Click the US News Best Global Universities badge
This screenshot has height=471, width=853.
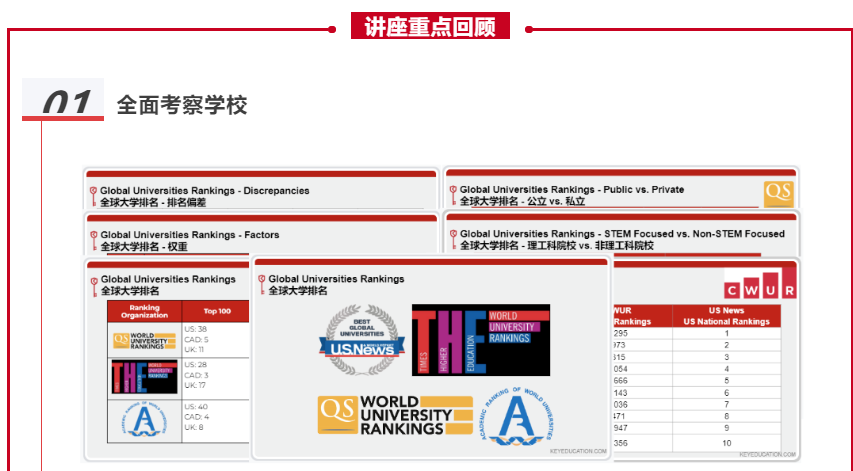(358, 340)
